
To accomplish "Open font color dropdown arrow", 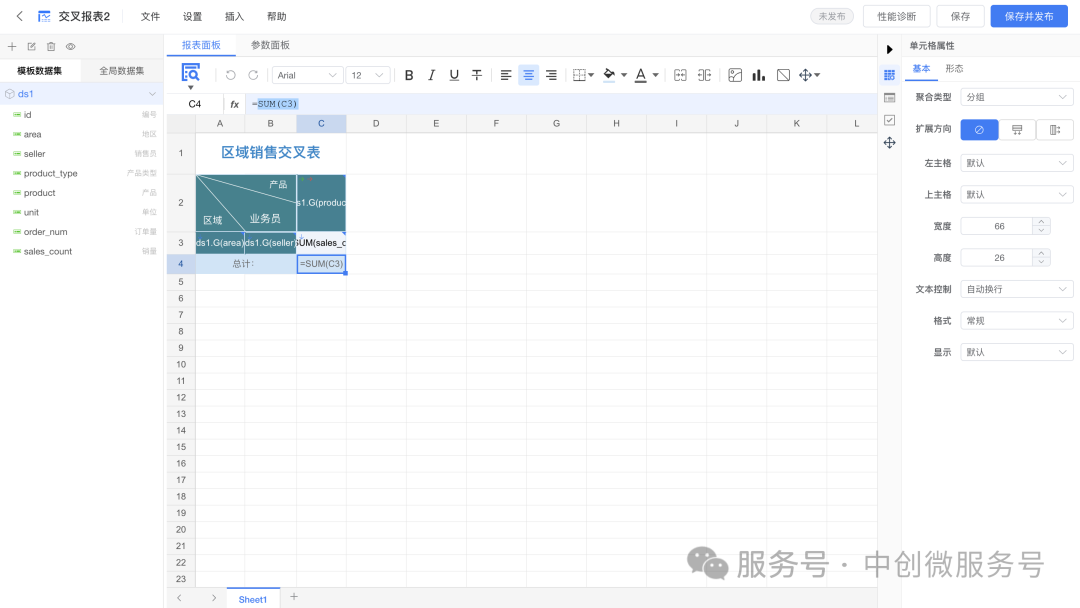I will pos(656,75).
